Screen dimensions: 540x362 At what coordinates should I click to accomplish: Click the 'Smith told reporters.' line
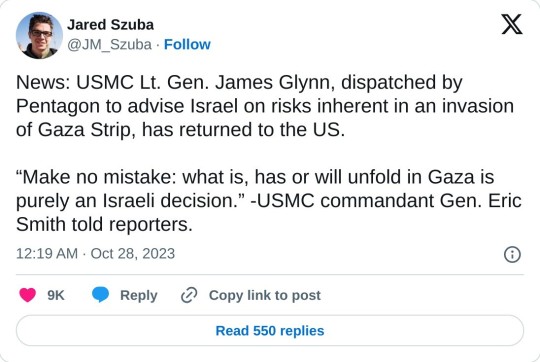click(x=104, y=225)
